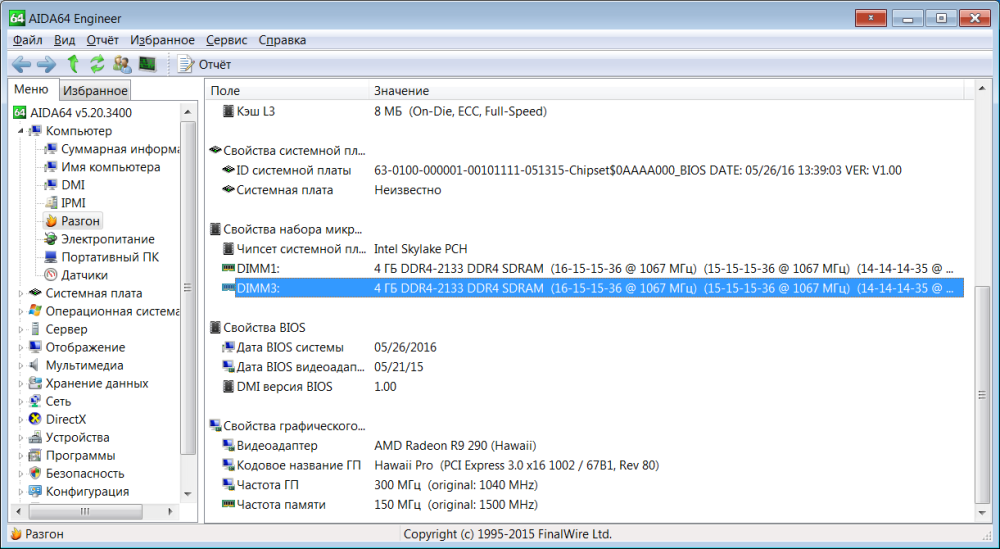Select the IPMI tree item
This screenshot has height=549, width=1000.
[x=73, y=203]
